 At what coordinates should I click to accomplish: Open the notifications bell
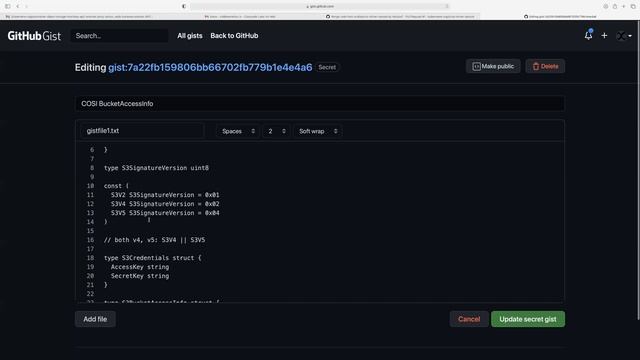(x=588, y=36)
